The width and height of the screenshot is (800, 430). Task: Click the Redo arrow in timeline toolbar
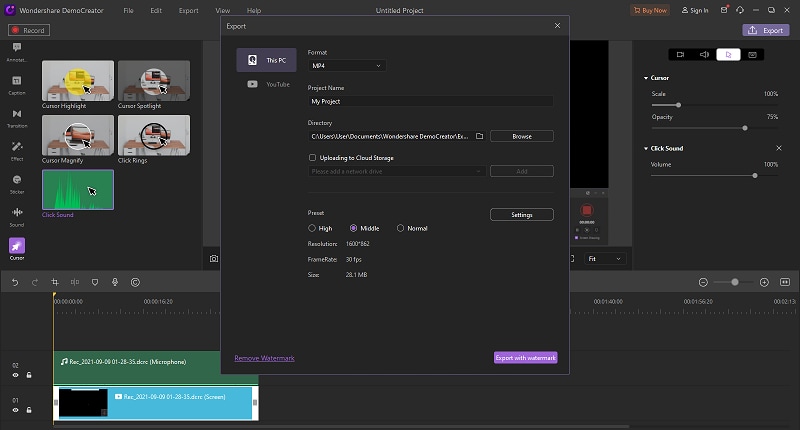tap(35, 282)
